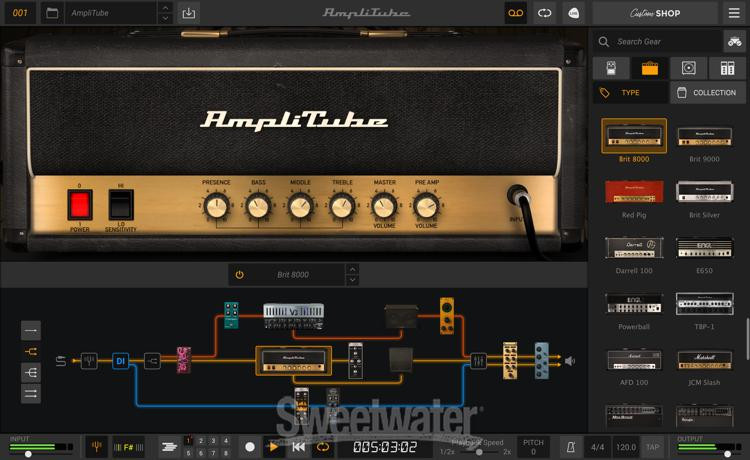Click the MASTER VOLUME knob
Image resolution: width=750 pixels, height=460 pixels.
coord(384,207)
